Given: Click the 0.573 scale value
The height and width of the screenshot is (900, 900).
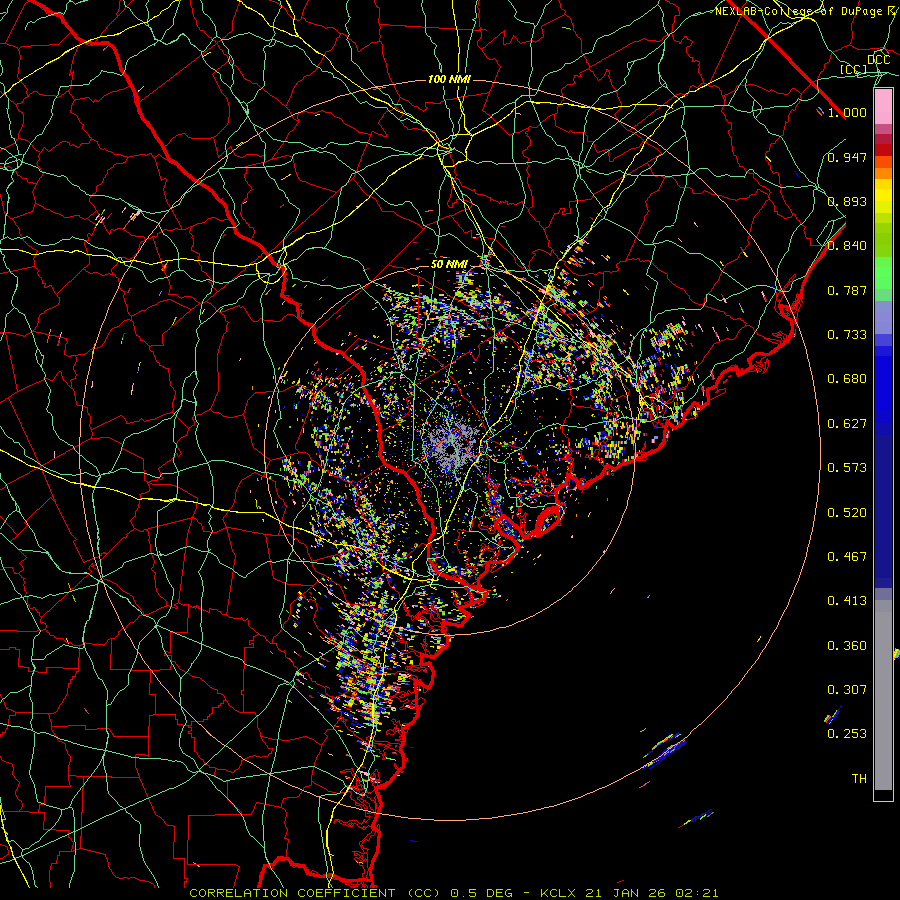Looking at the screenshot, I should coord(847,468).
